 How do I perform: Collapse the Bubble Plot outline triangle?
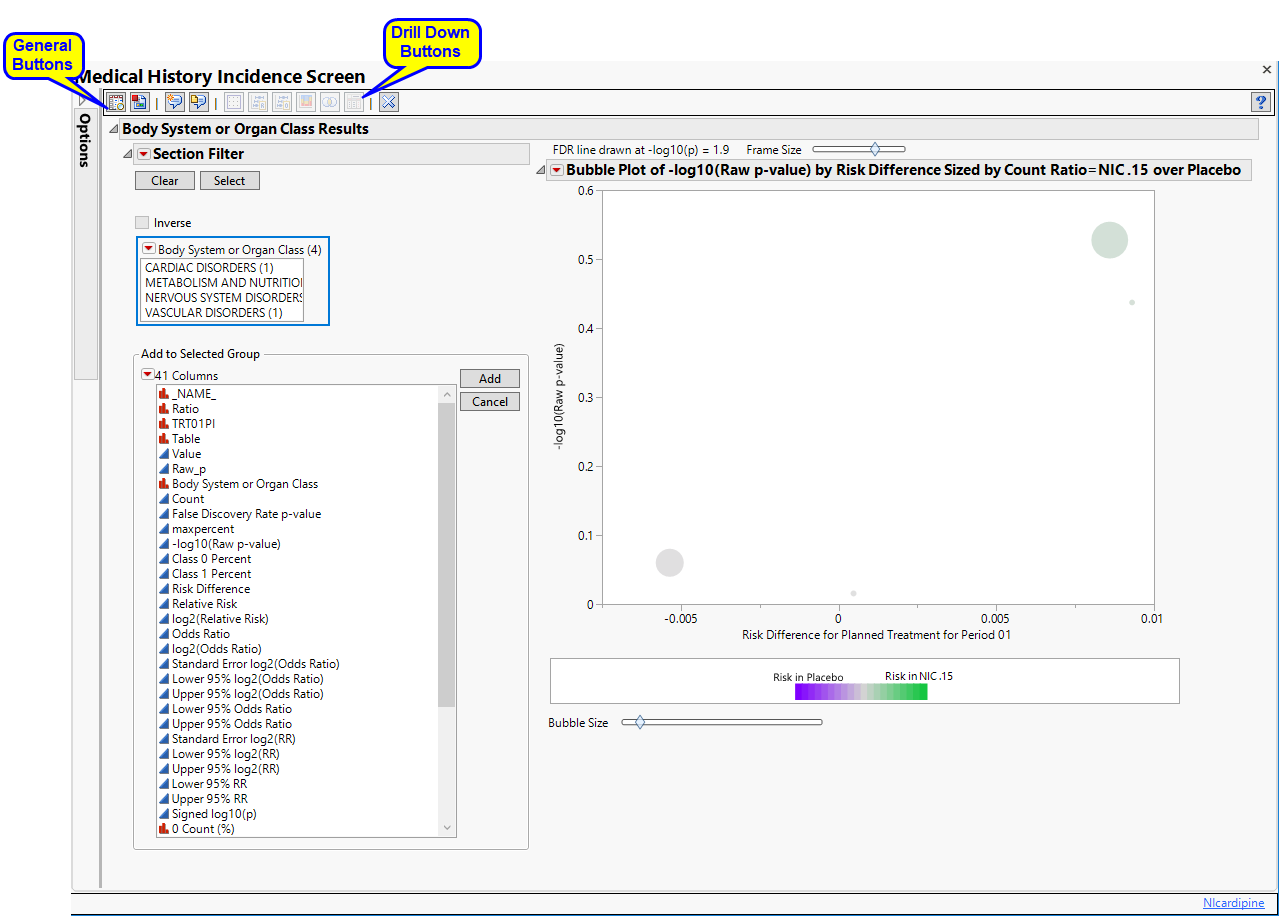coord(541,170)
